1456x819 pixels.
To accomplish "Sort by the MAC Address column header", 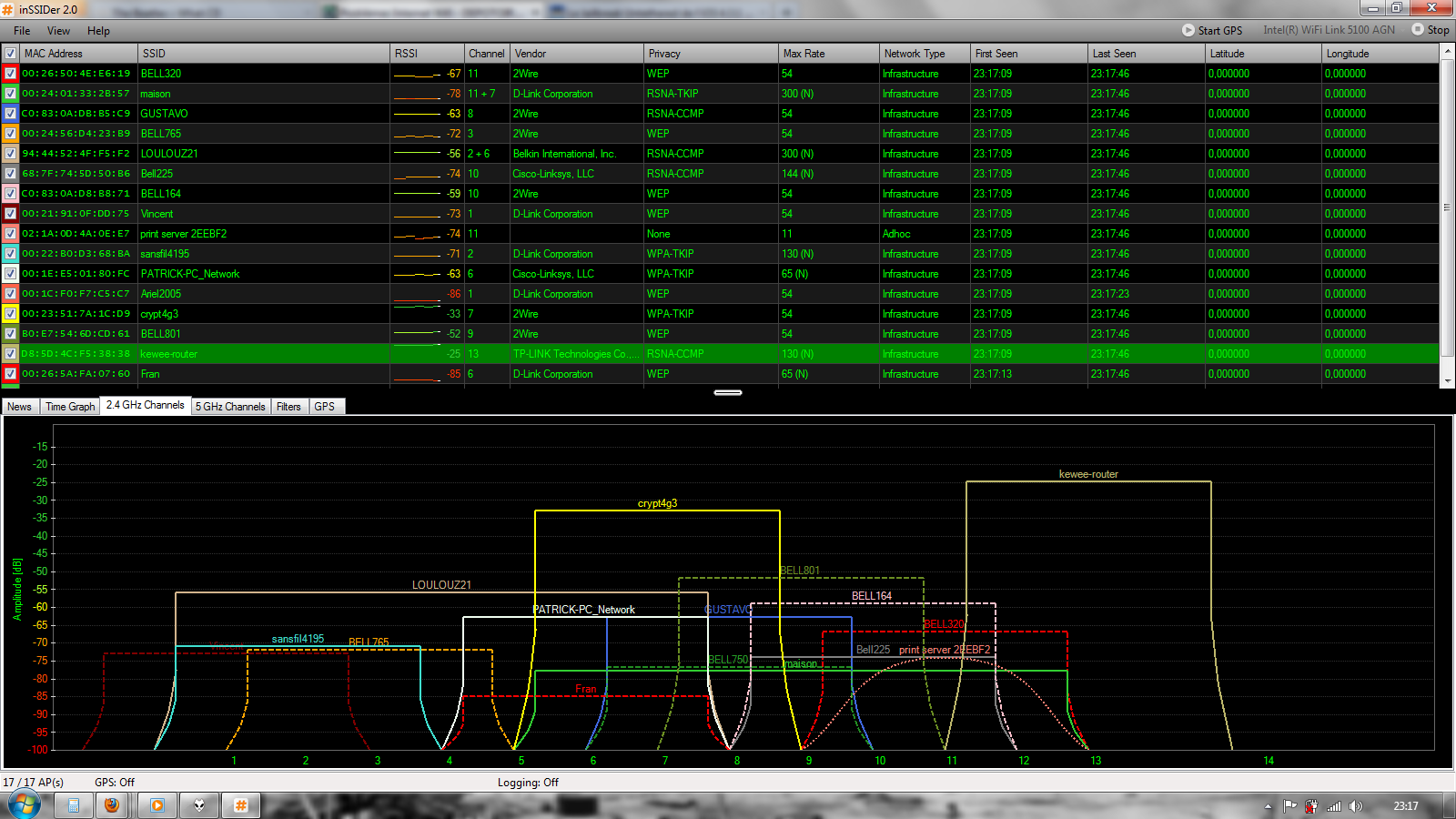I will (x=78, y=54).
